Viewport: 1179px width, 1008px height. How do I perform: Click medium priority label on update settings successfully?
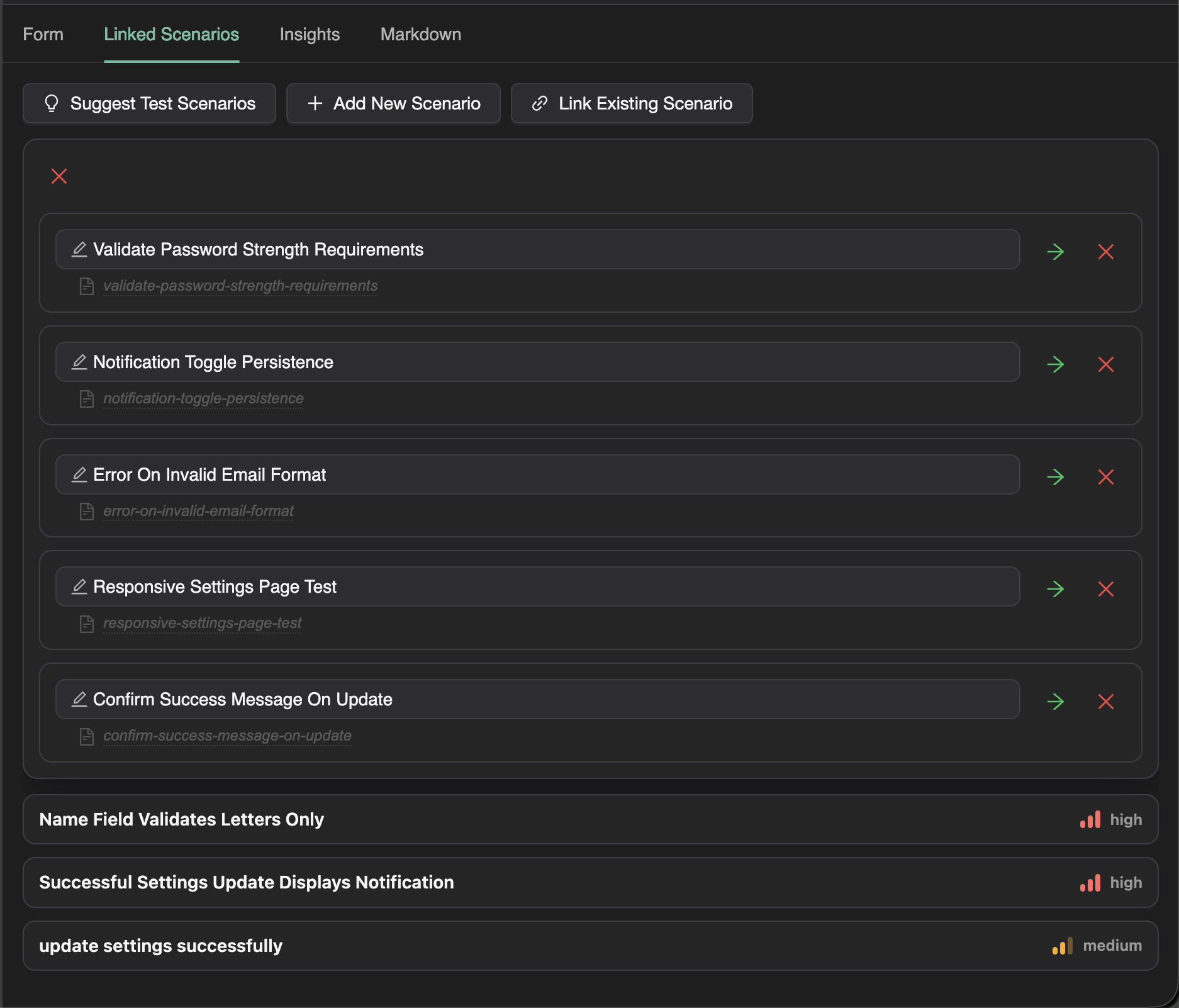pos(1112,946)
